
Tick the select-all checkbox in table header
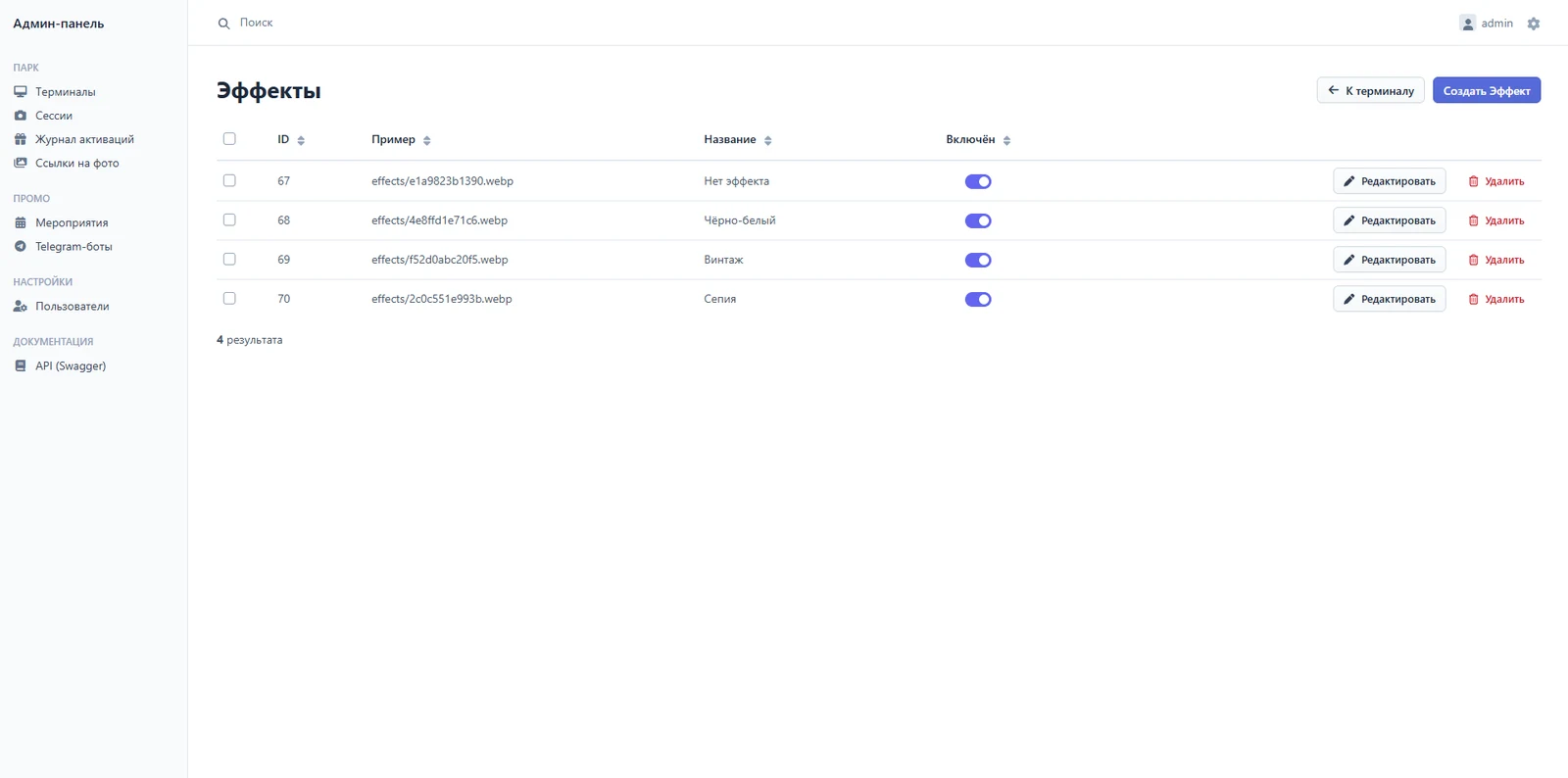229,139
